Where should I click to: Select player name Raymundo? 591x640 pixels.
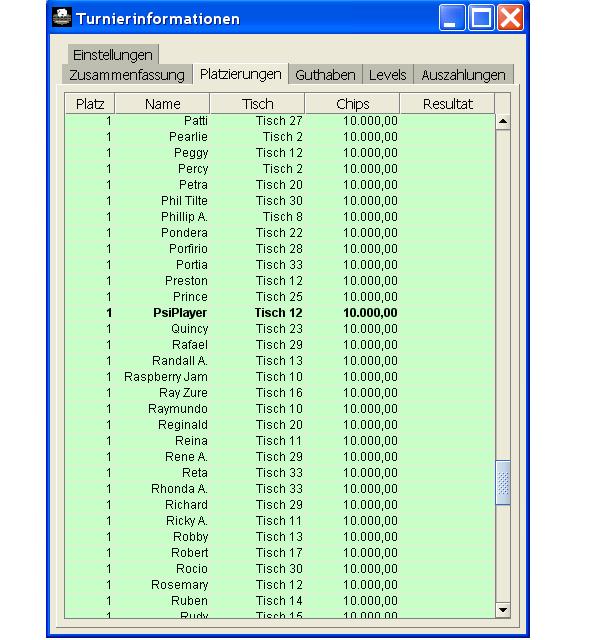178,409
